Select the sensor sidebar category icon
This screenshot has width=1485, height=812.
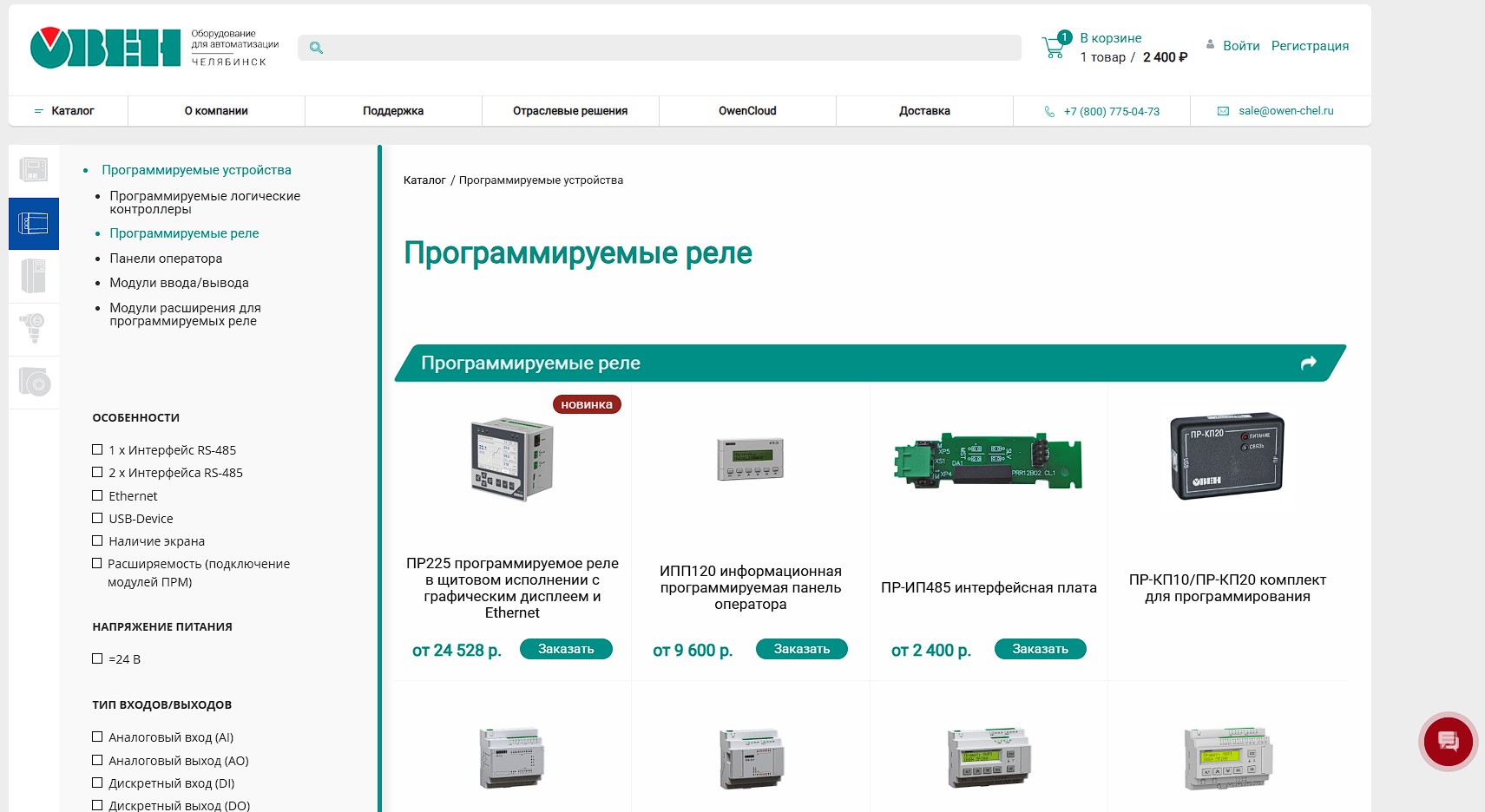[34, 329]
